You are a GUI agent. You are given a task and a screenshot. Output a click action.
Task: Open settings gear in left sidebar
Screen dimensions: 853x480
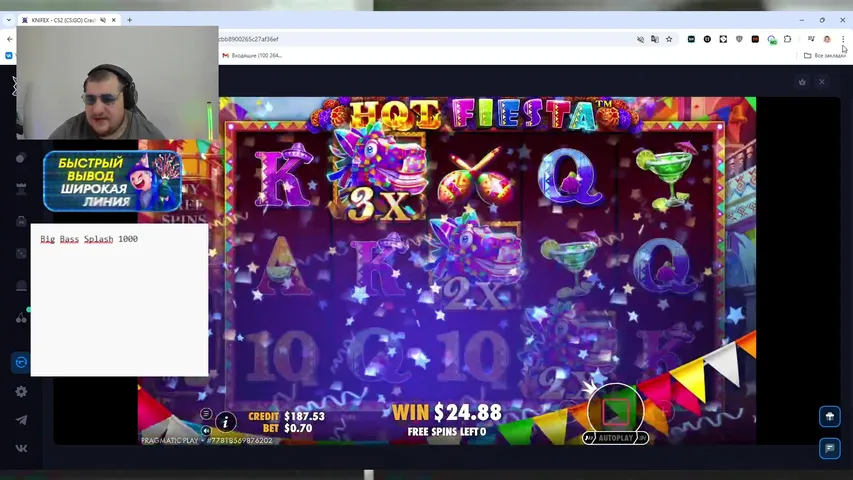coord(21,392)
